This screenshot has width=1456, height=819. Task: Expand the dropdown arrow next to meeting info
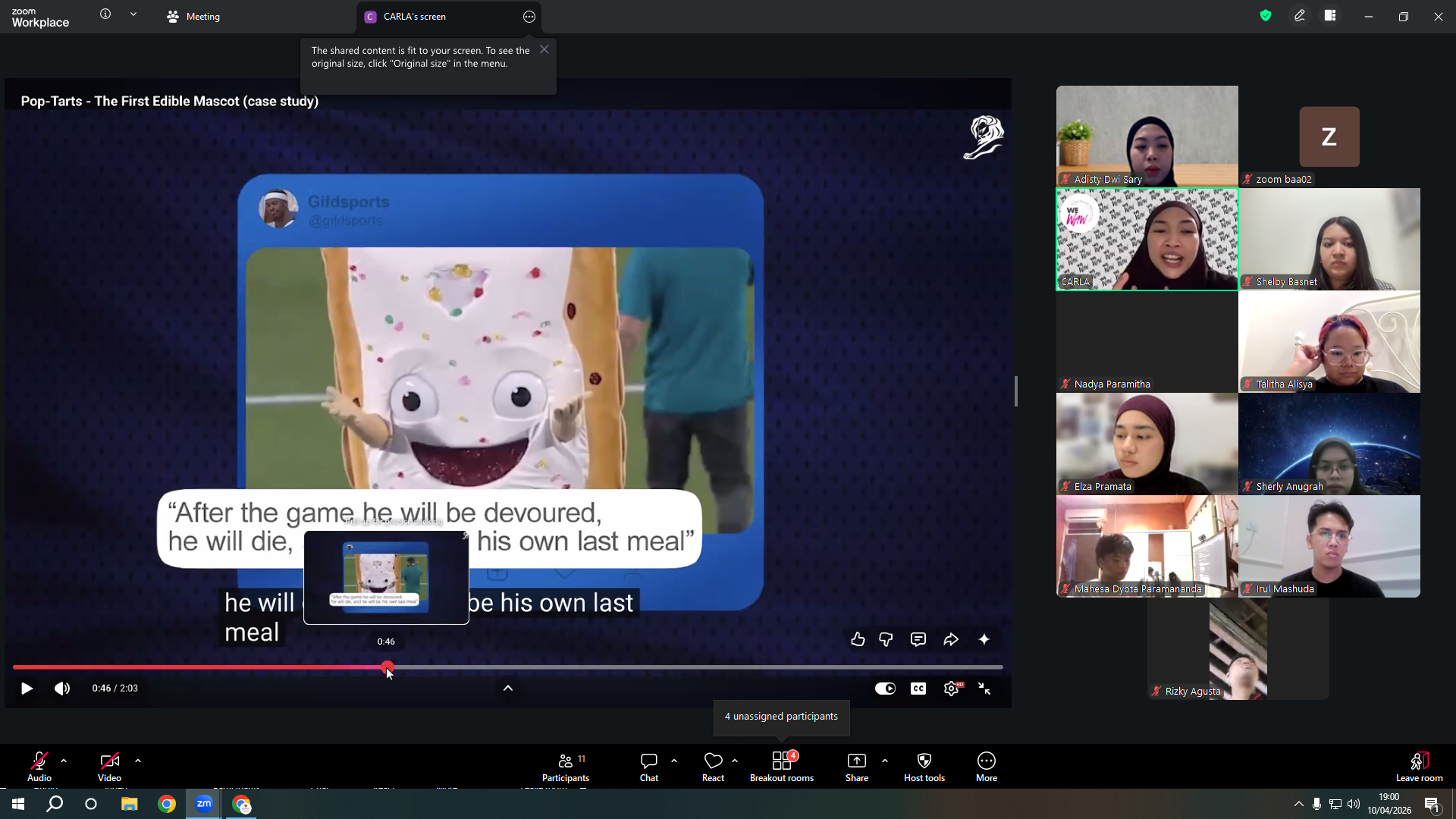(133, 14)
